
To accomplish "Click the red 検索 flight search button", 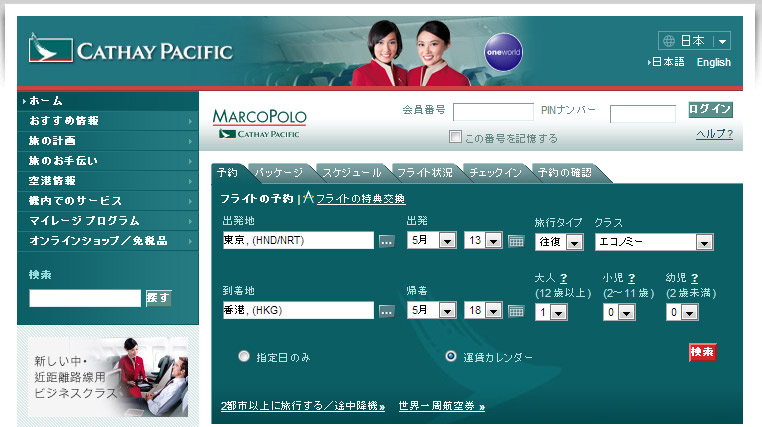I will point(702,352).
